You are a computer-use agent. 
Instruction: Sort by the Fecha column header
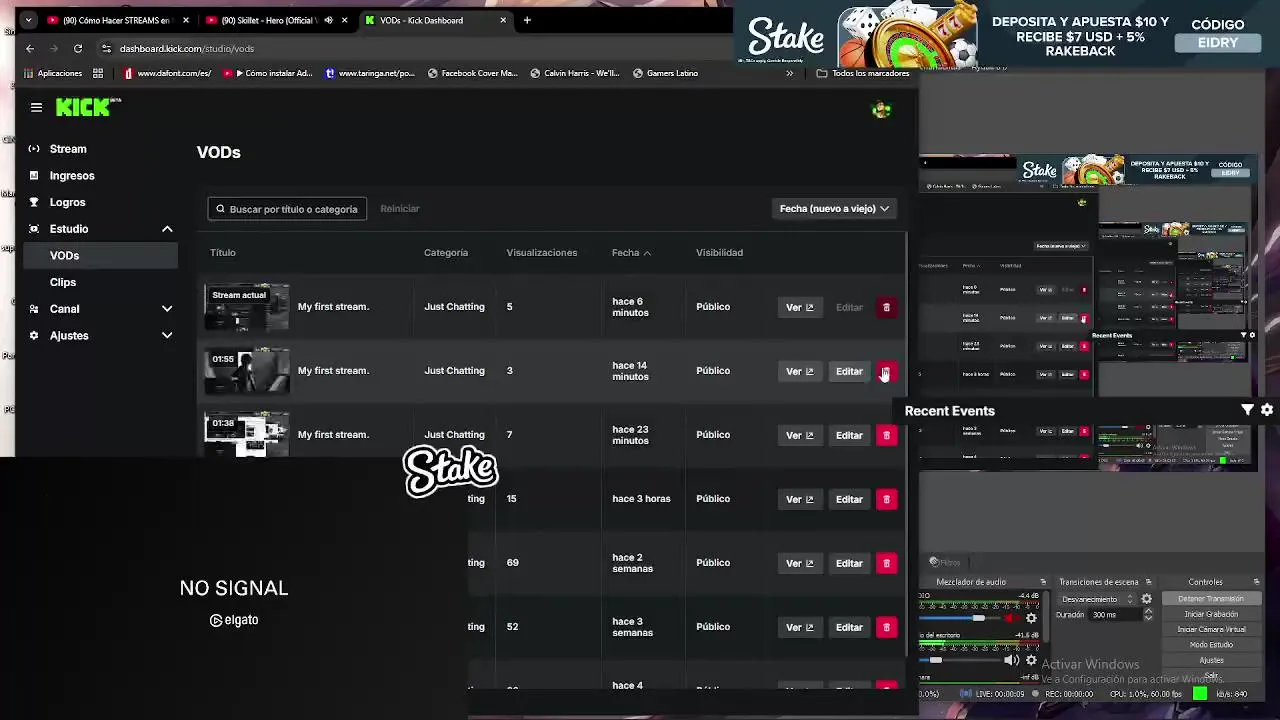pyautogui.click(x=631, y=253)
